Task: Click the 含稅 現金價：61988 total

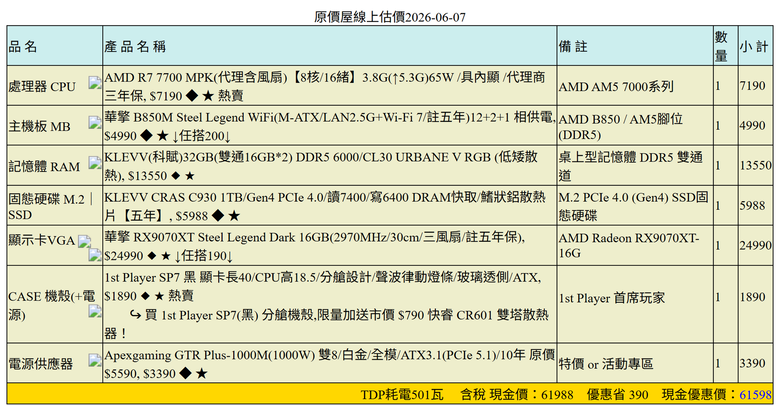Action: [x=517, y=395]
